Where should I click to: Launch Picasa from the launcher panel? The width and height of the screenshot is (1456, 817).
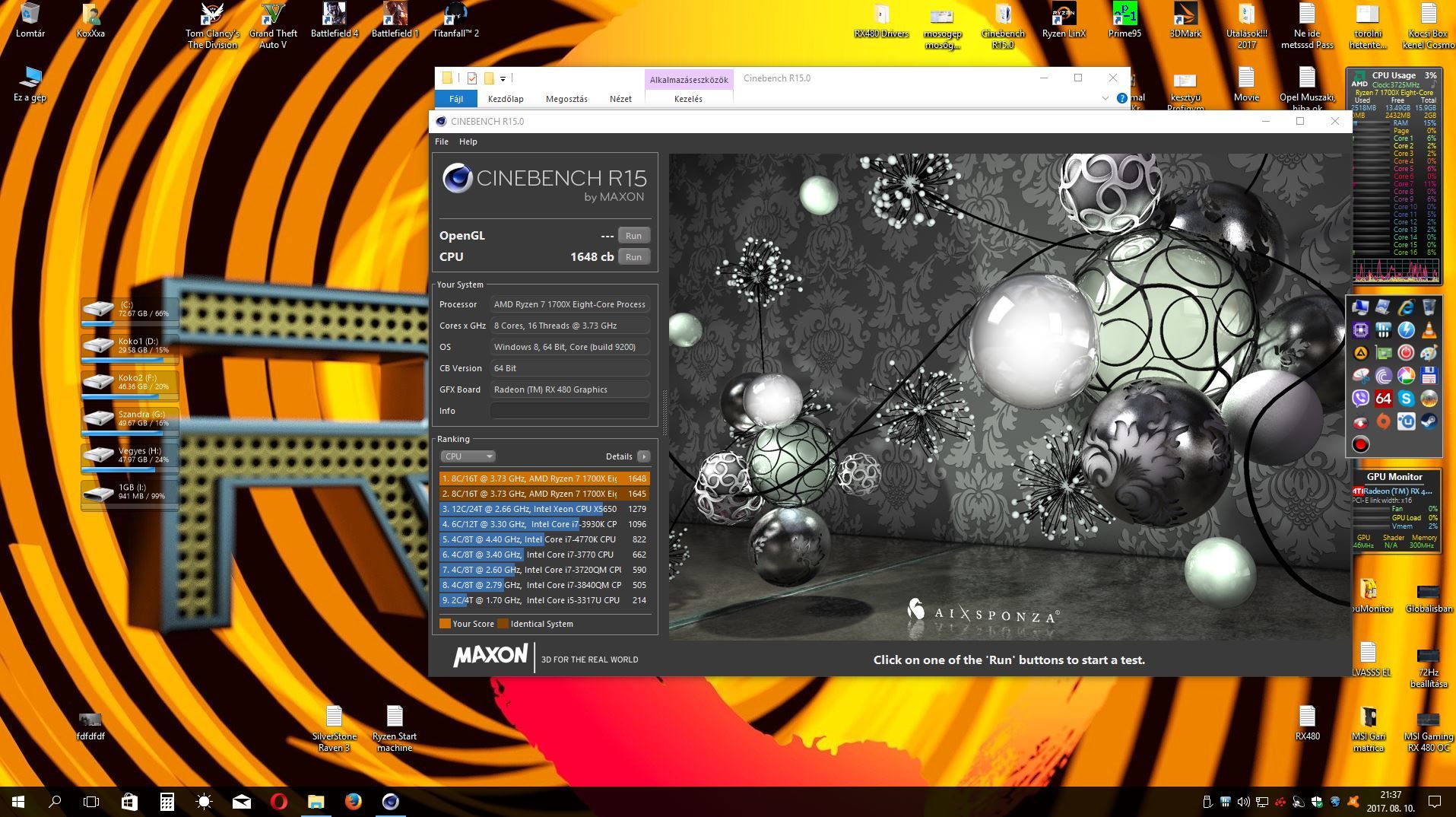[1406, 376]
